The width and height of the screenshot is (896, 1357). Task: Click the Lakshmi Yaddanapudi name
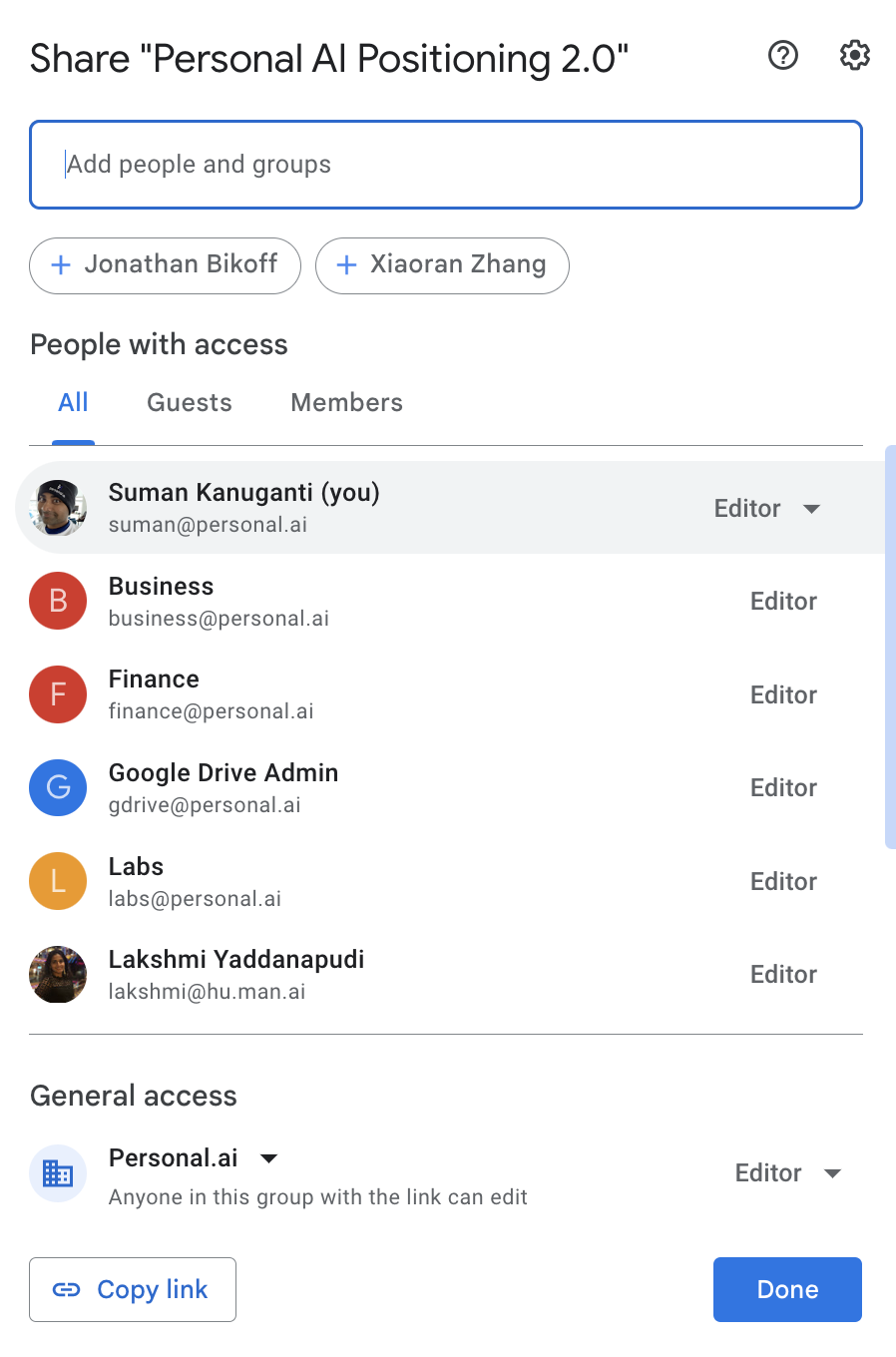[236, 960]
